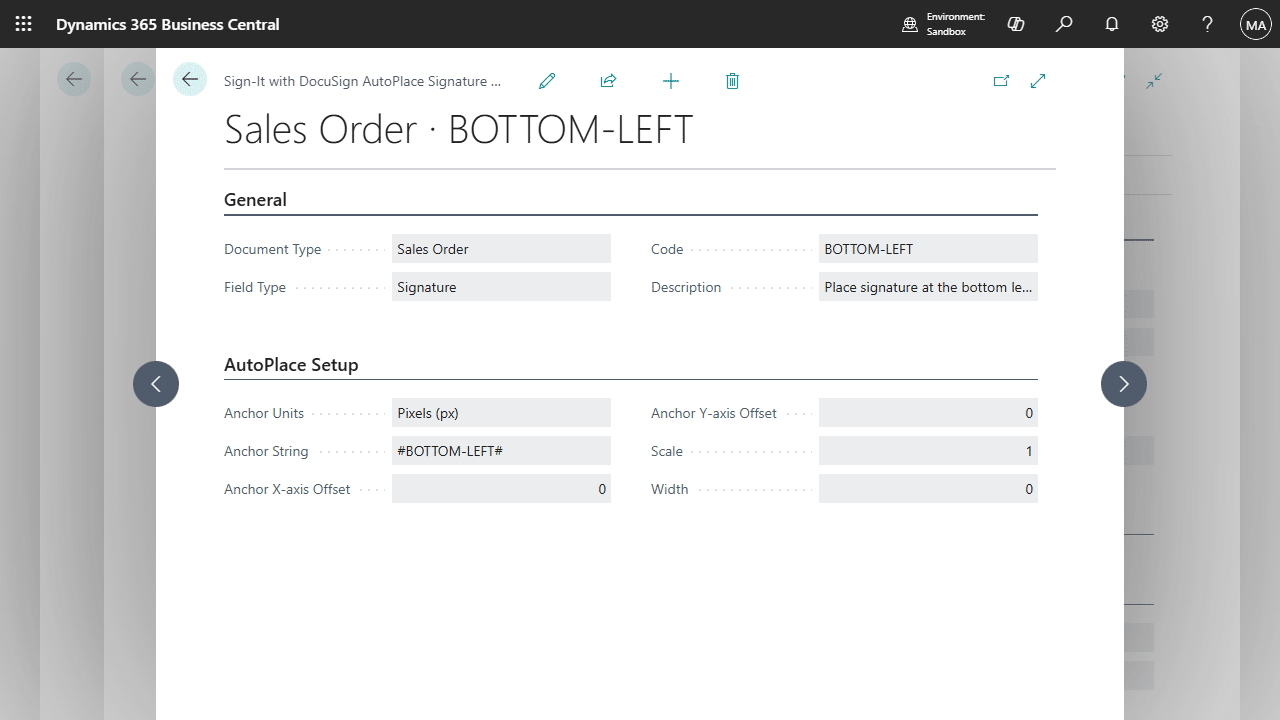Click the pencil edit icon
The height and width of the screenshot is (720, 1280).
click(x=547, y=81)
